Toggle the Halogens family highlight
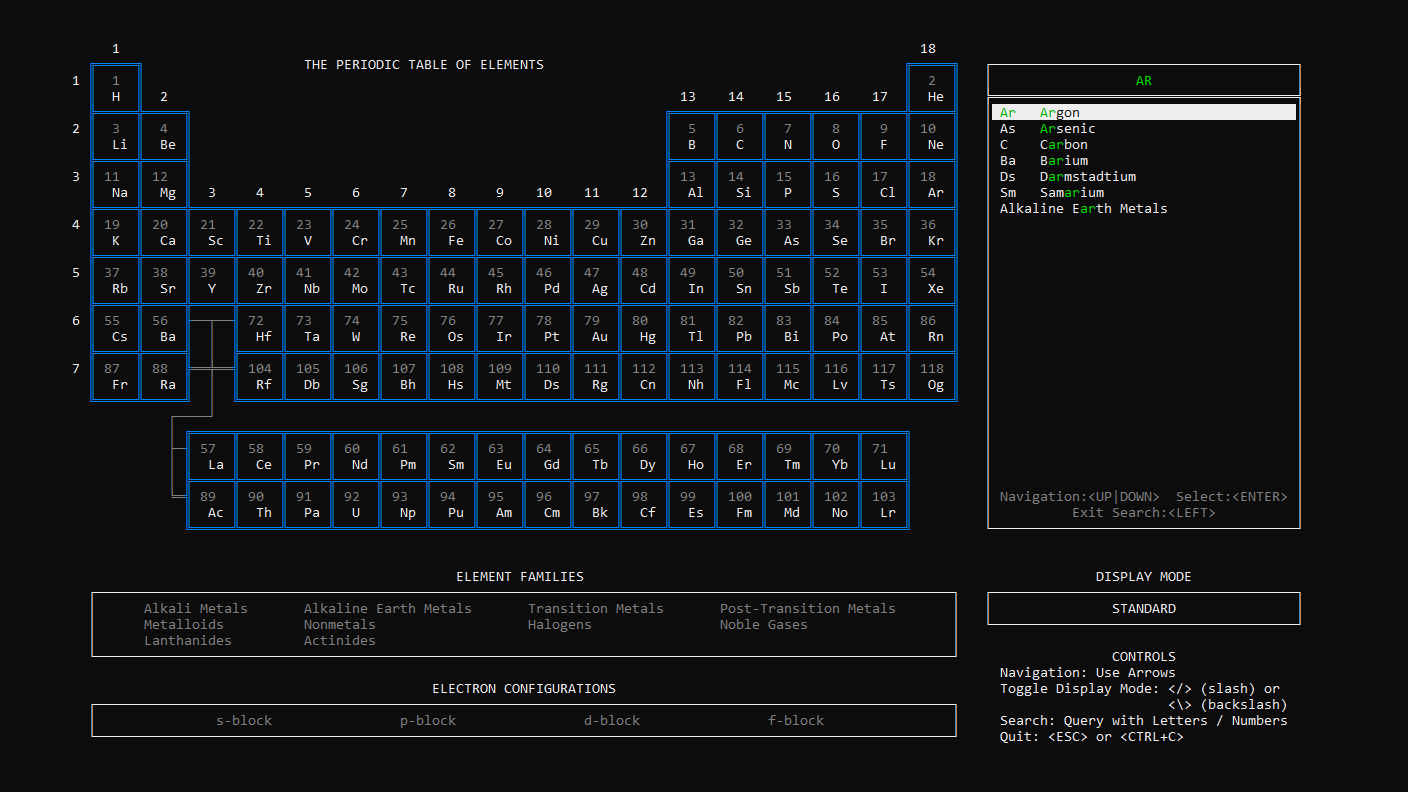Viewport: 1408px width, 792px height. point(560,624)
